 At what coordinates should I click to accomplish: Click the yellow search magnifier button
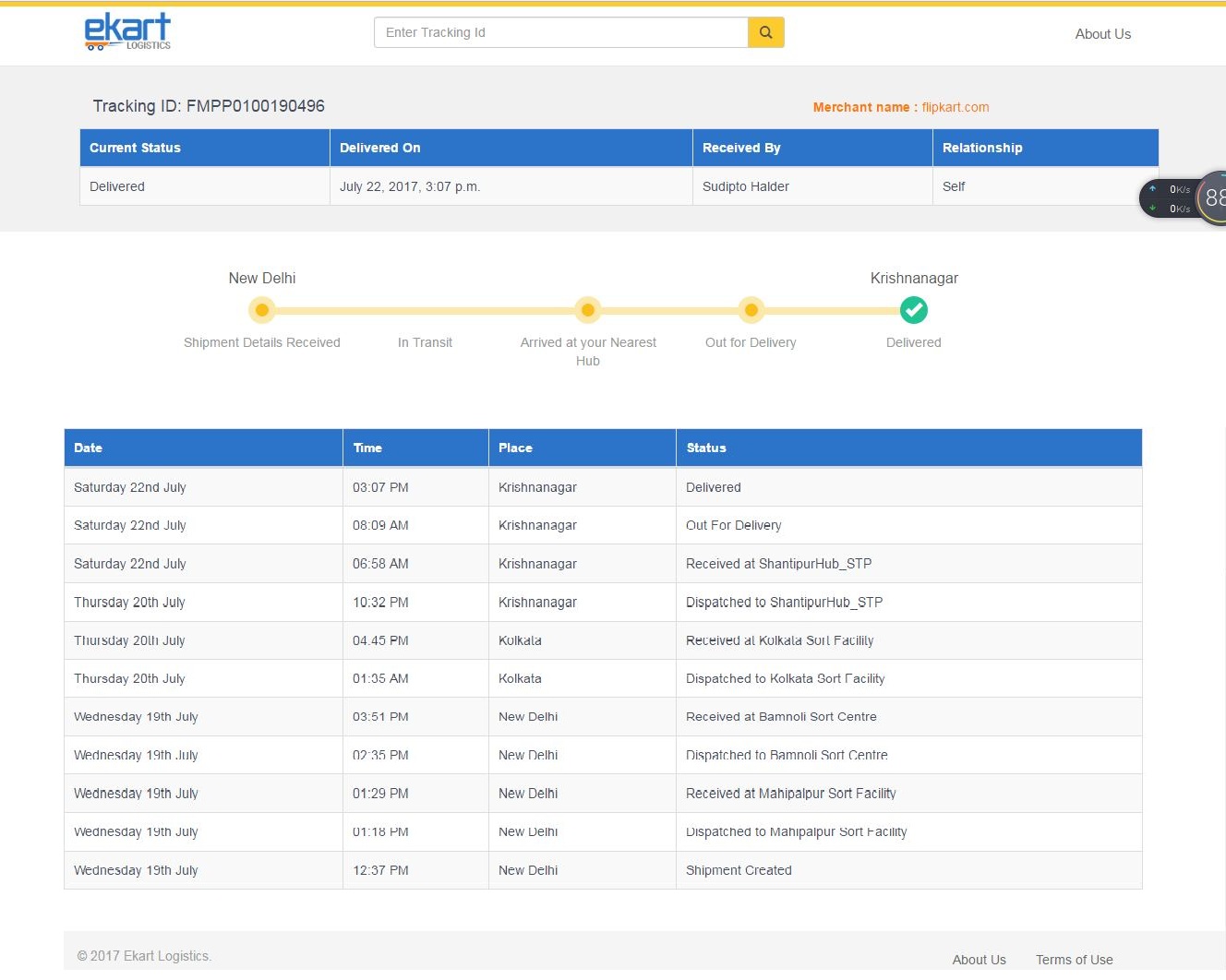tap(765, 32)
